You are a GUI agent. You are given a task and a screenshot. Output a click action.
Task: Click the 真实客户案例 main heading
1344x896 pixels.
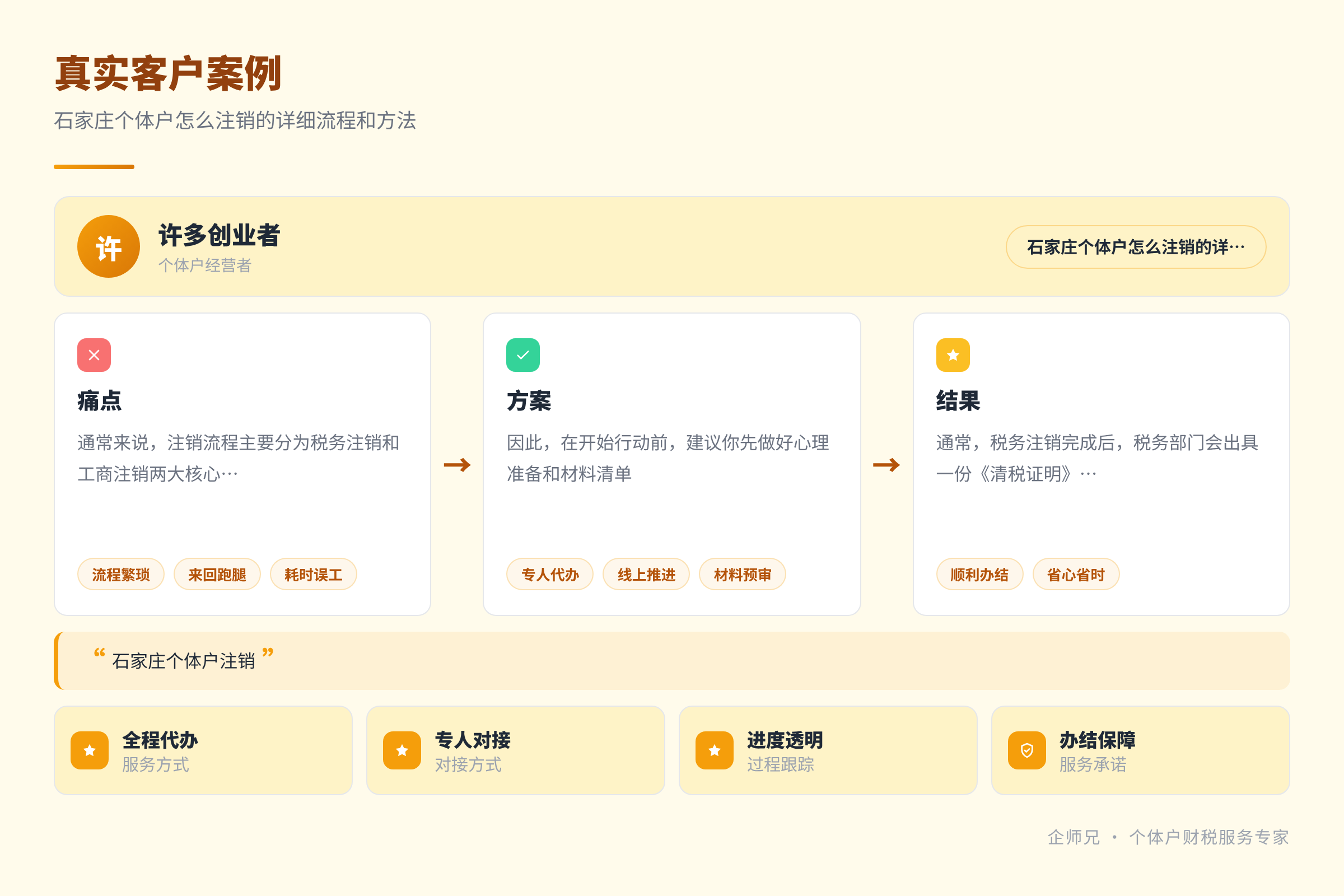pyautogui.click(x=168, y=73)
